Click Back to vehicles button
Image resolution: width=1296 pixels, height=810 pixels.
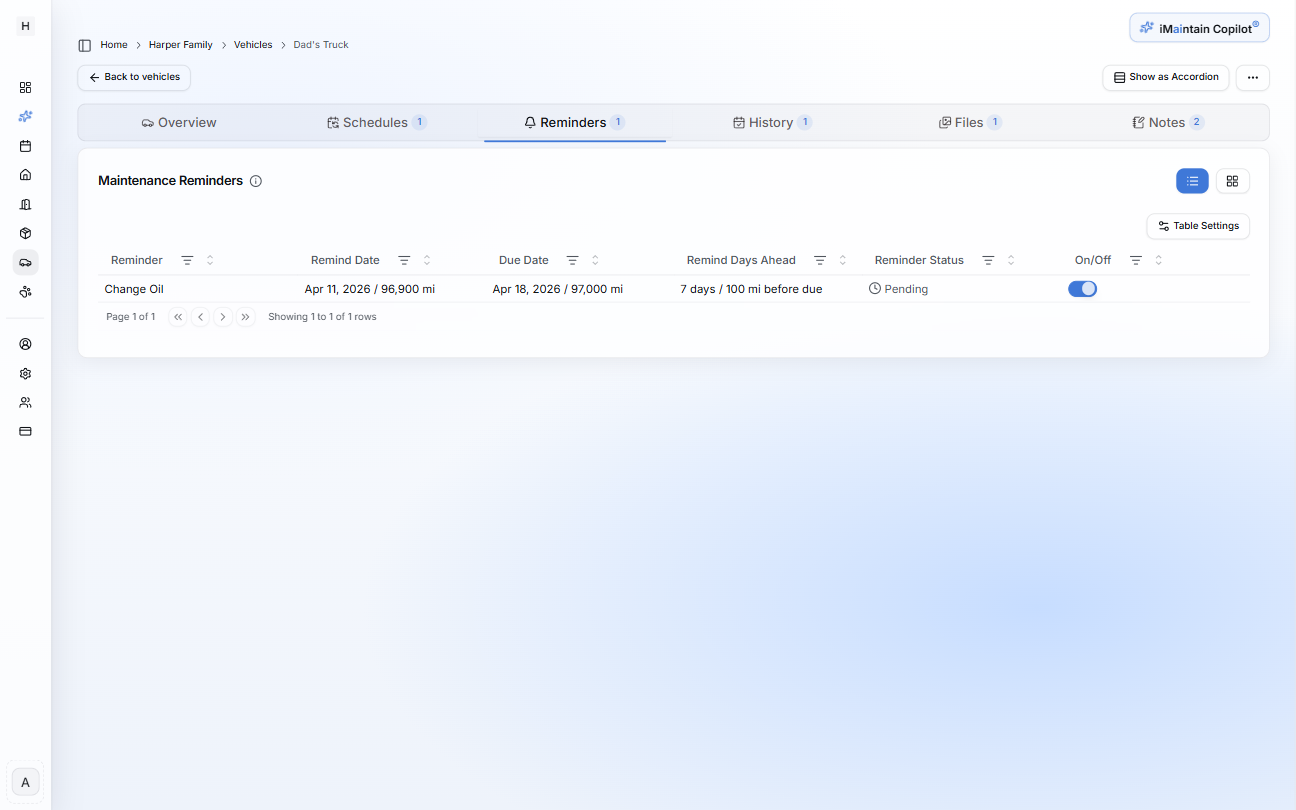coord(134,77)
